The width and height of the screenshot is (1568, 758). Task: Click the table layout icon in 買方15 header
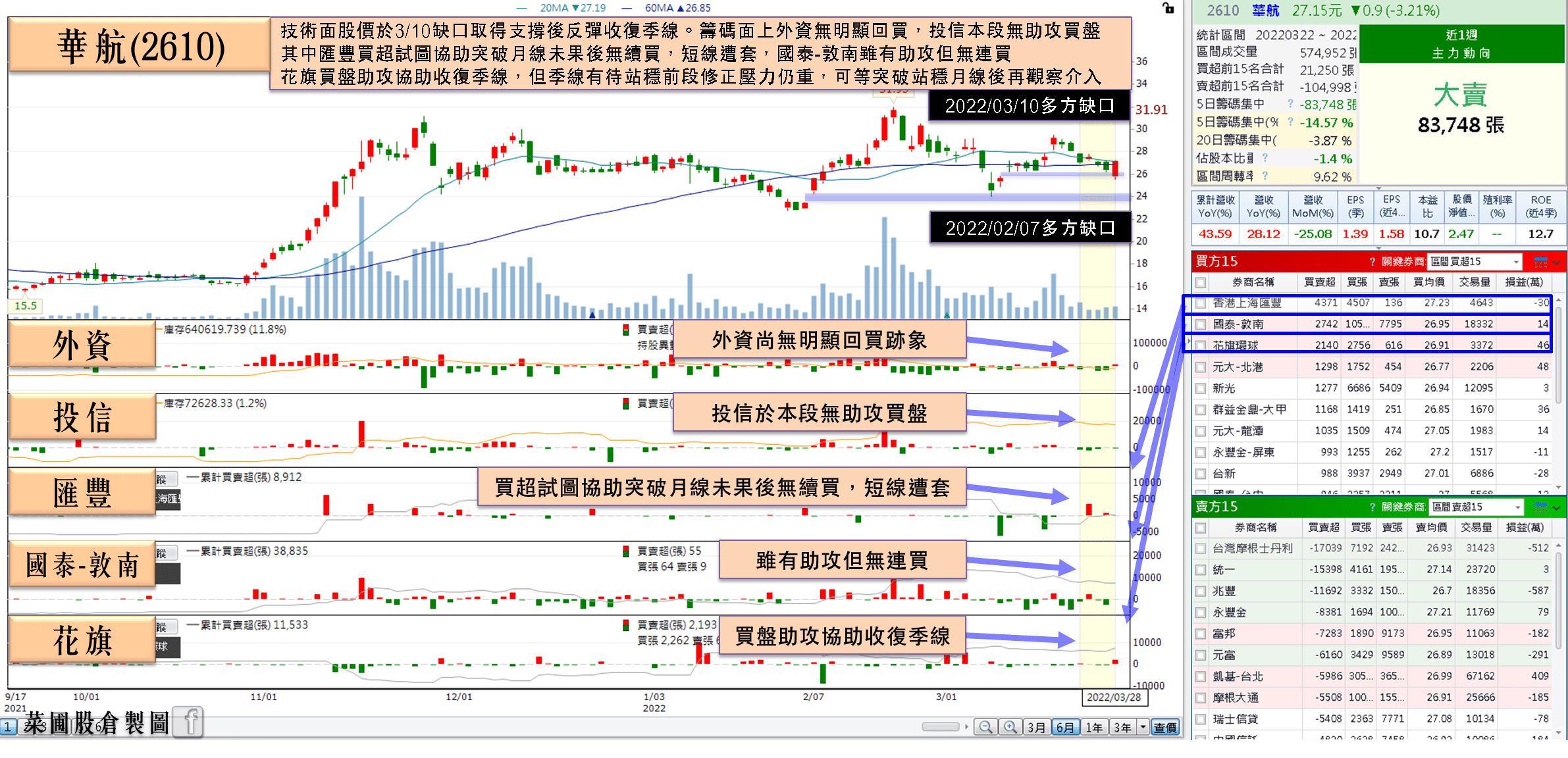point(1540,262)
